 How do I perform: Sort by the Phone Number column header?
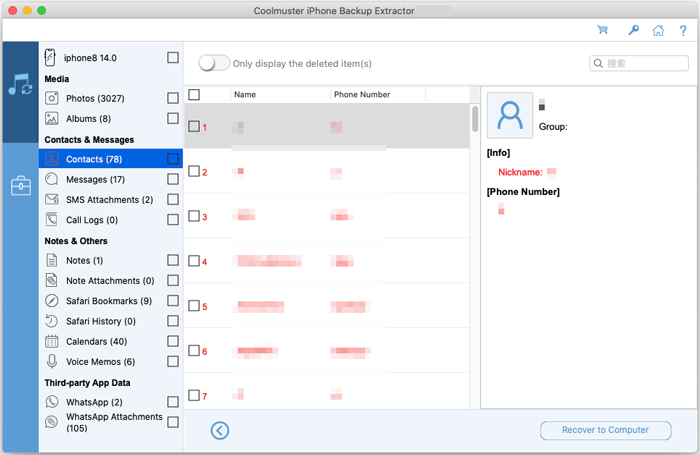coord(378,95)
